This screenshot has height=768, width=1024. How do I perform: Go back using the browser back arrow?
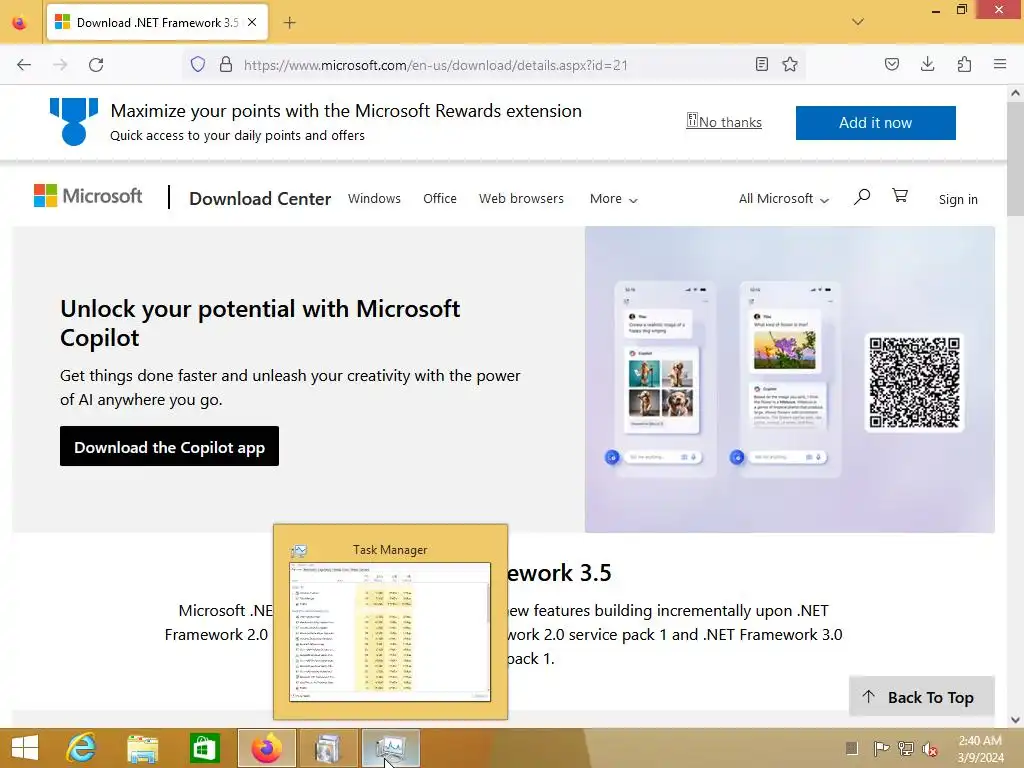(24, 65)
